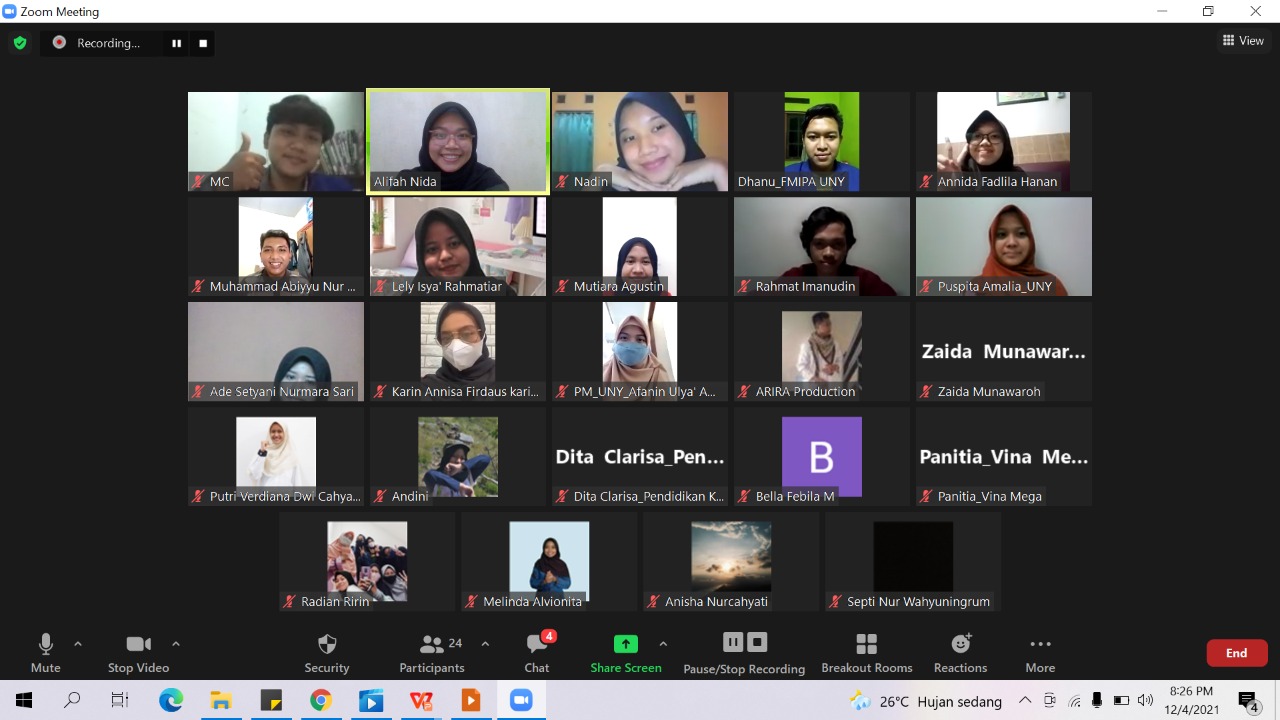Open the Windows notification center
The height and width of the screenshot is (720, 1280).
point(1248,701)
